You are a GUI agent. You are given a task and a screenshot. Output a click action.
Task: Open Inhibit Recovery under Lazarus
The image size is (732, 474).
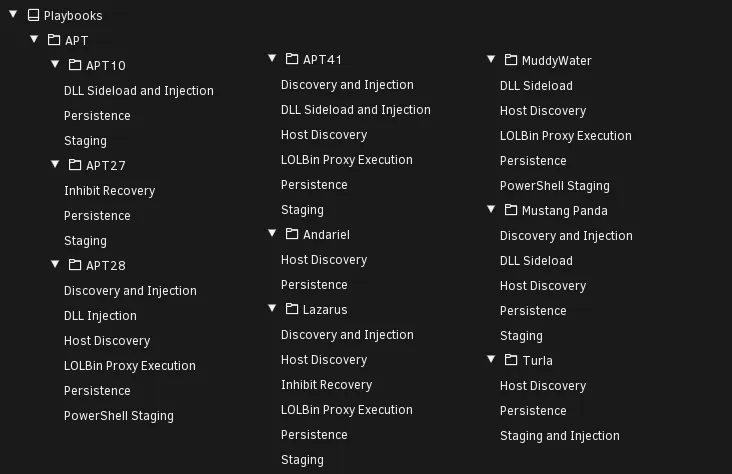(326, 385)
